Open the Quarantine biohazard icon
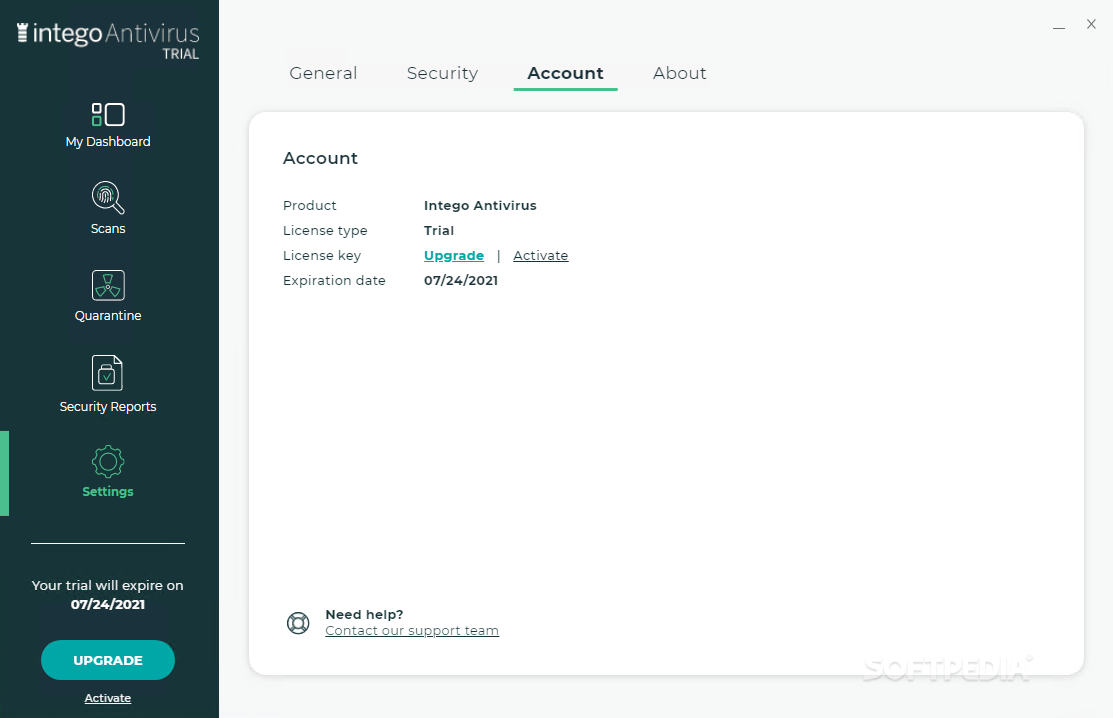This screenshot has height=718, width=1113. 108,285
